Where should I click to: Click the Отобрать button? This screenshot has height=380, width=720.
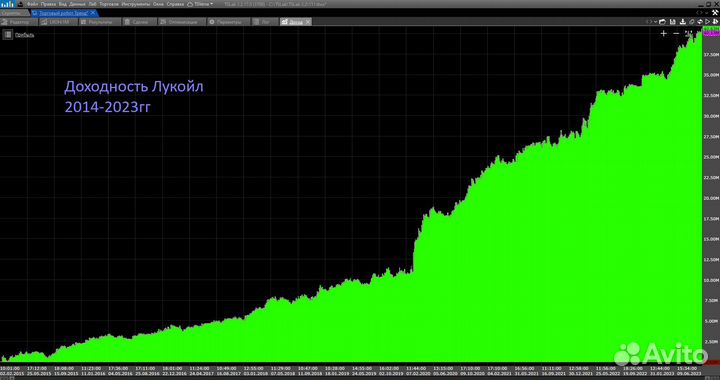24,35
